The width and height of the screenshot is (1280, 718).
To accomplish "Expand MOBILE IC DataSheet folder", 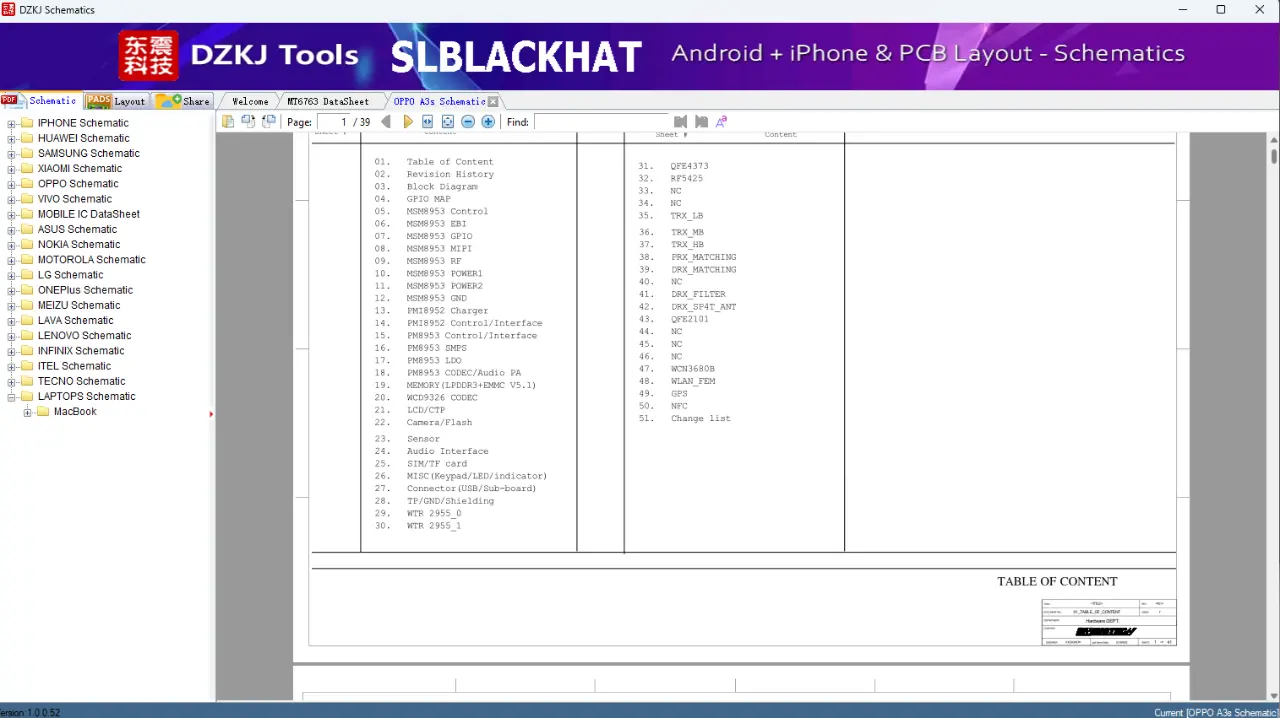I will click(12, 214).
